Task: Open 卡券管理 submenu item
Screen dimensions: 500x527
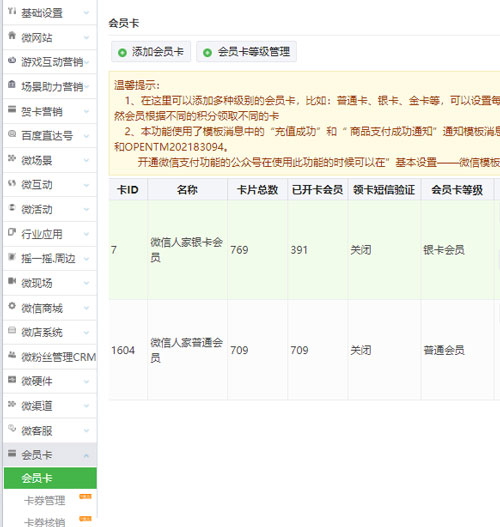Action: click(44, 500)
